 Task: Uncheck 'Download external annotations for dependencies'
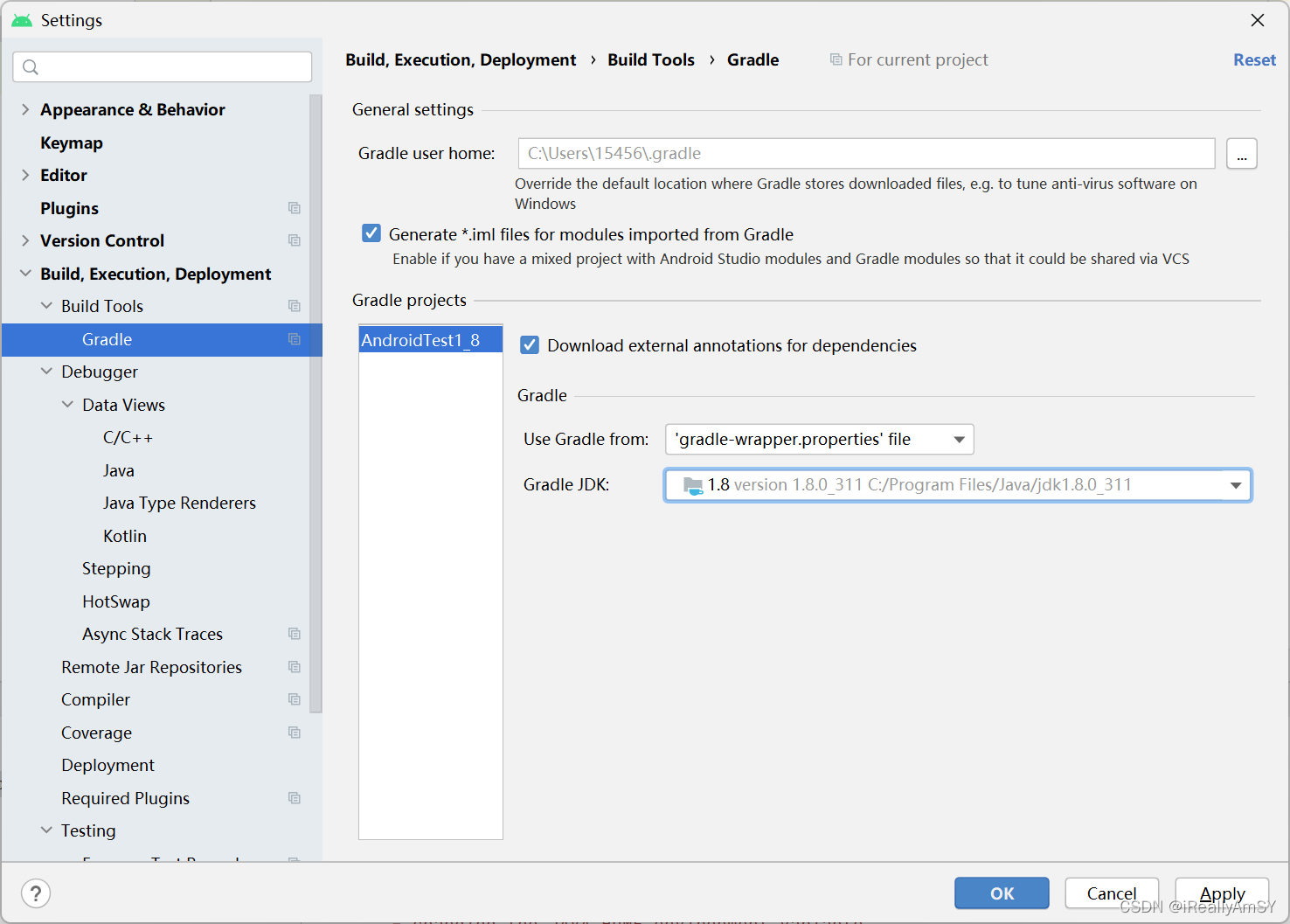point(530,345)
